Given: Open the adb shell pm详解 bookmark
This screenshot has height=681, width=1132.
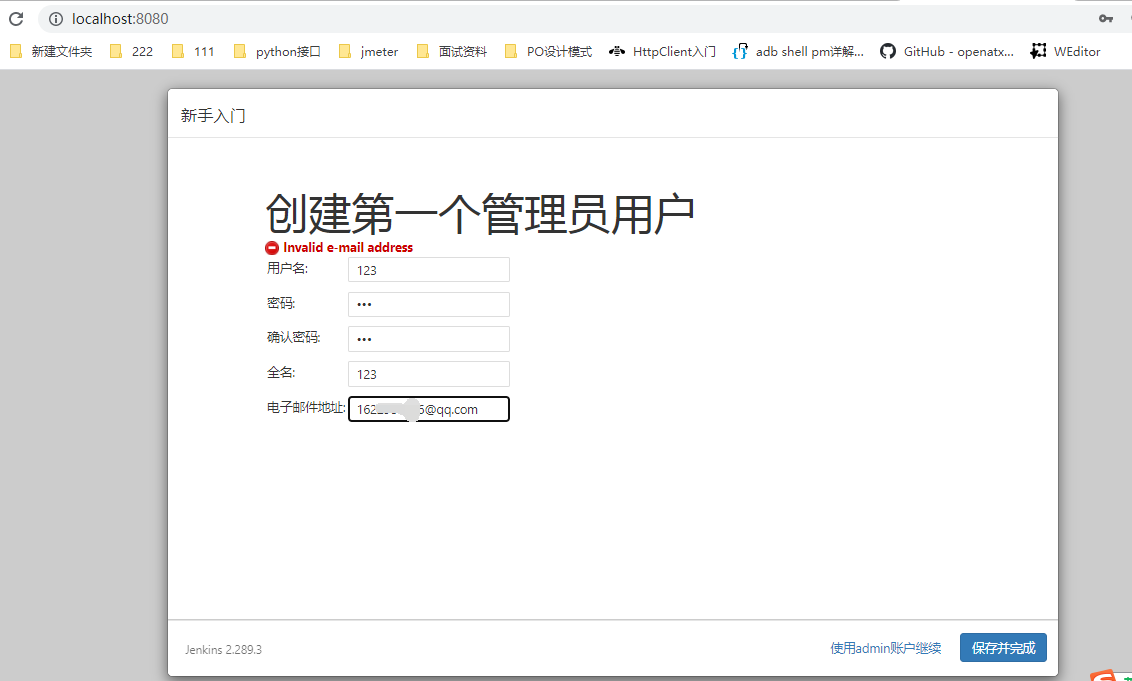Looking at the screenshot, I should point(798,51).
